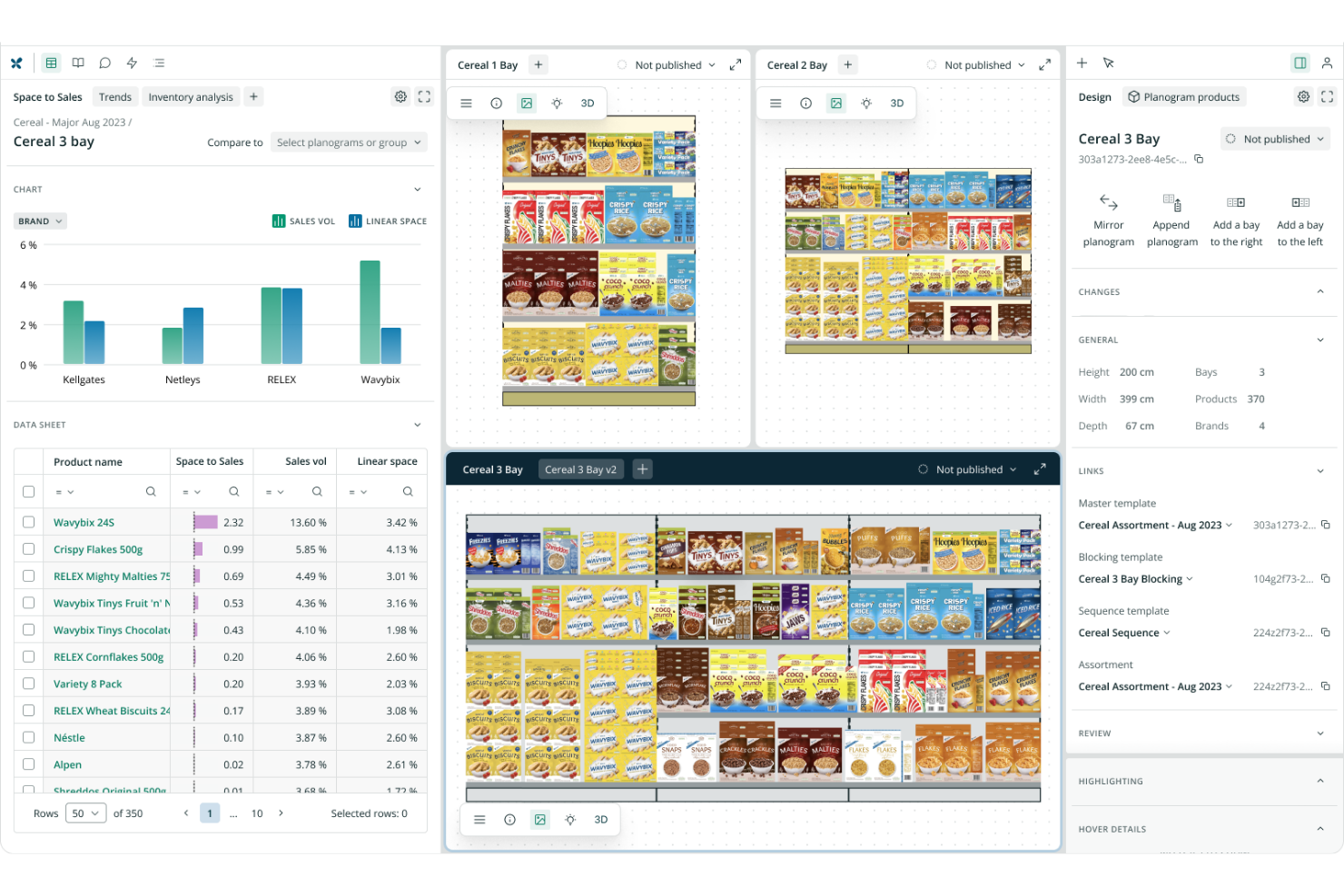Click the Planogram products button
The height and width of the screenshot is (896, 1344).
[x=1184, y=96]
